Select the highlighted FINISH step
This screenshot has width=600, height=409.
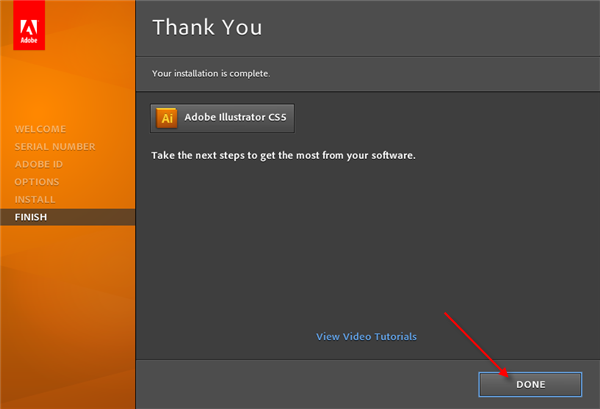68,217
